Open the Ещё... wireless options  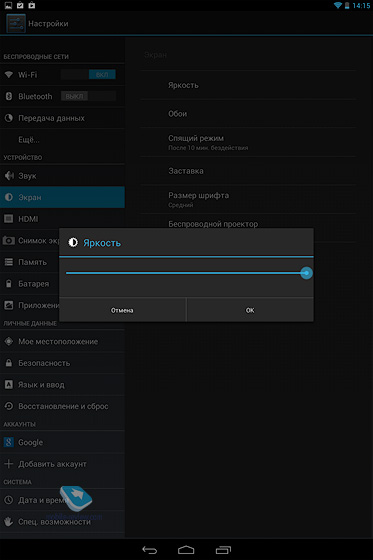(62, 139)
